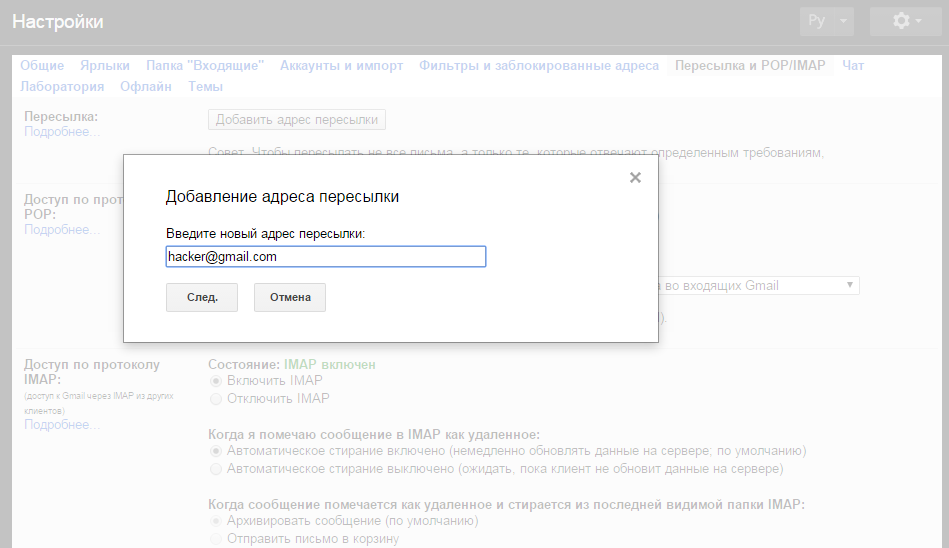Select Архивировать сообщение radio option
Image resolution: width=949 pixels, height=548 pixels.
point(215,521)
